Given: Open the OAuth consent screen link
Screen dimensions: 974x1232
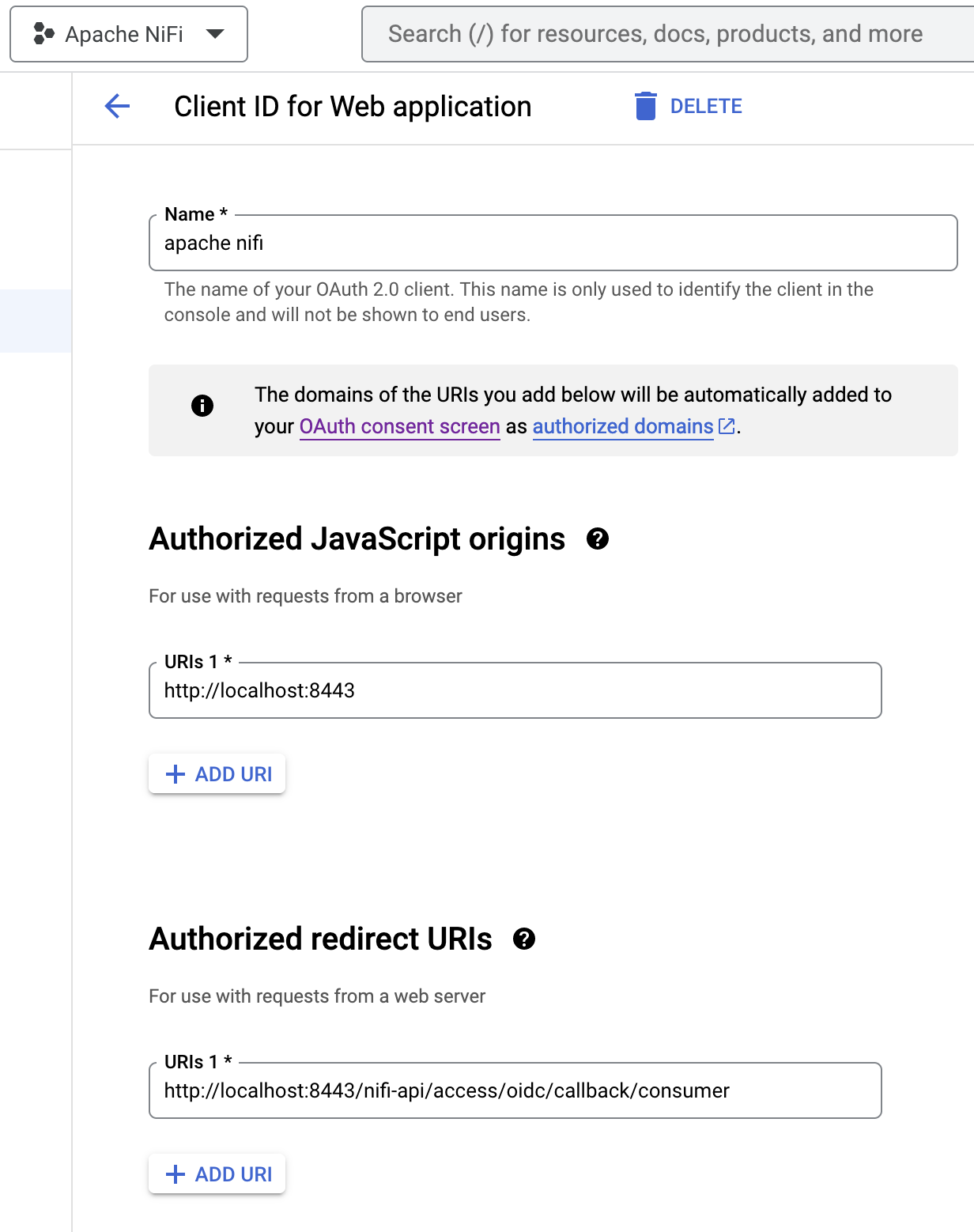Looking at the screenshot, I should tap(398, 426).
